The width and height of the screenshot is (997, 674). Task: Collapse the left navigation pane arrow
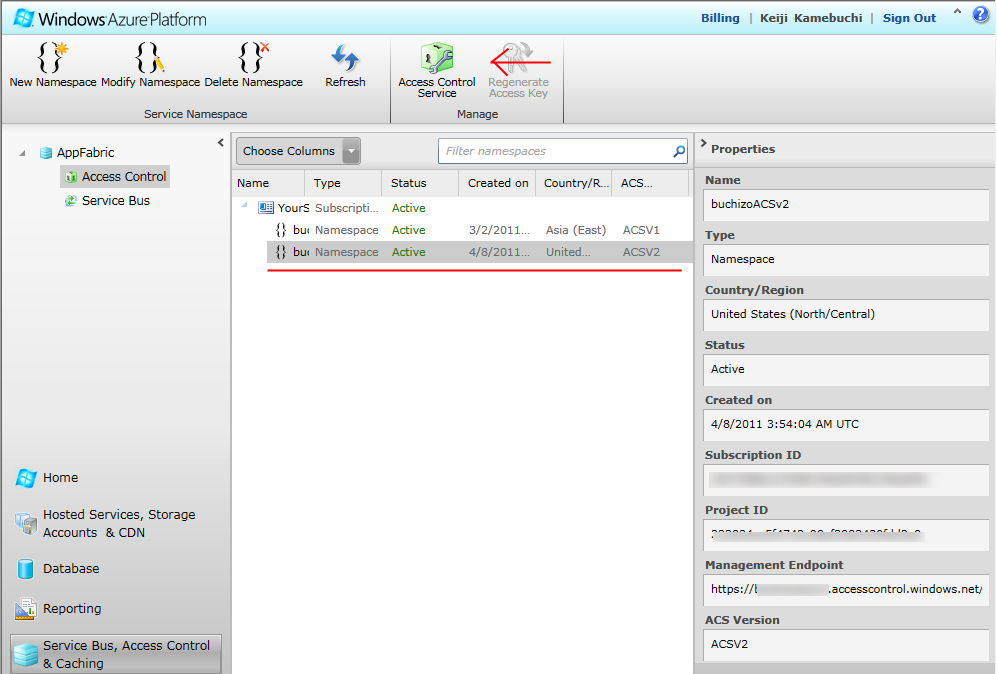click(x=221, y=142)
